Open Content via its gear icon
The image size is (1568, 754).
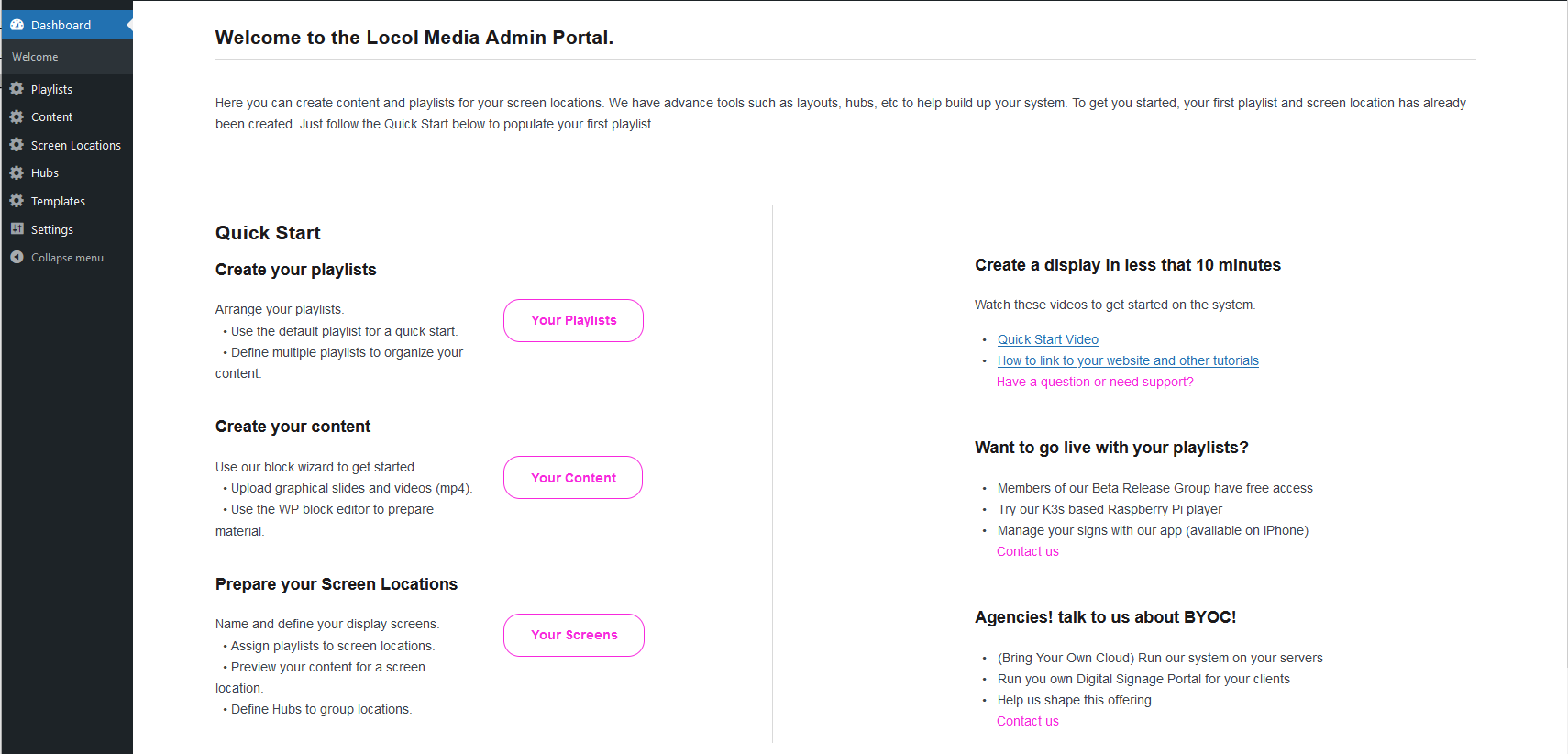coord(17,116)
